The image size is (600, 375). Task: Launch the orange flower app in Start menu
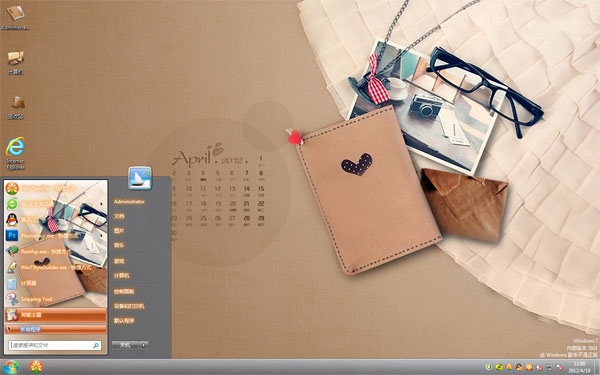[x=12, y=188]
